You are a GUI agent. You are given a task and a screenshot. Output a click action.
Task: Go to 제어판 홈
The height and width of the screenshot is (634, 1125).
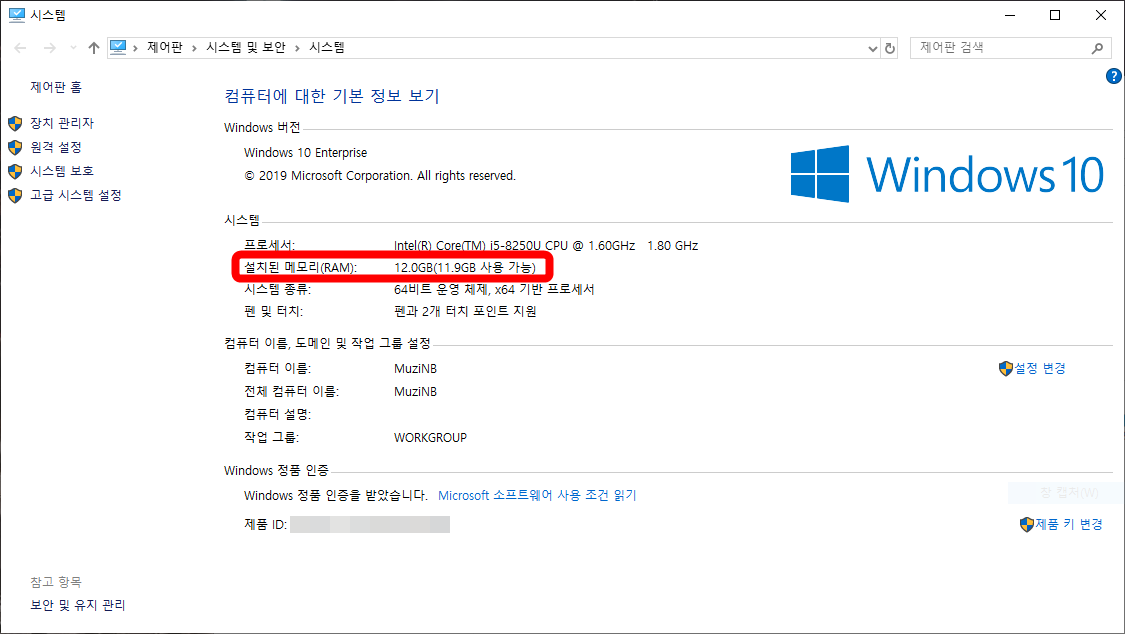[x=56, y=87]
